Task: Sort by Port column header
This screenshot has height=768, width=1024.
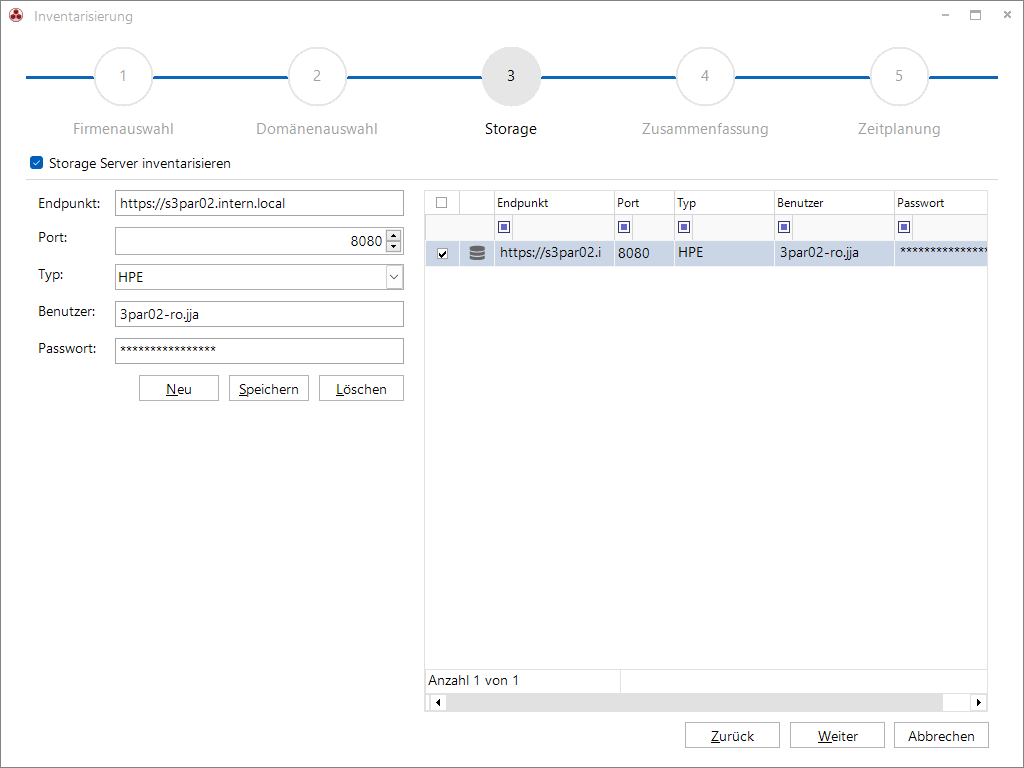Action: (644, 202)
